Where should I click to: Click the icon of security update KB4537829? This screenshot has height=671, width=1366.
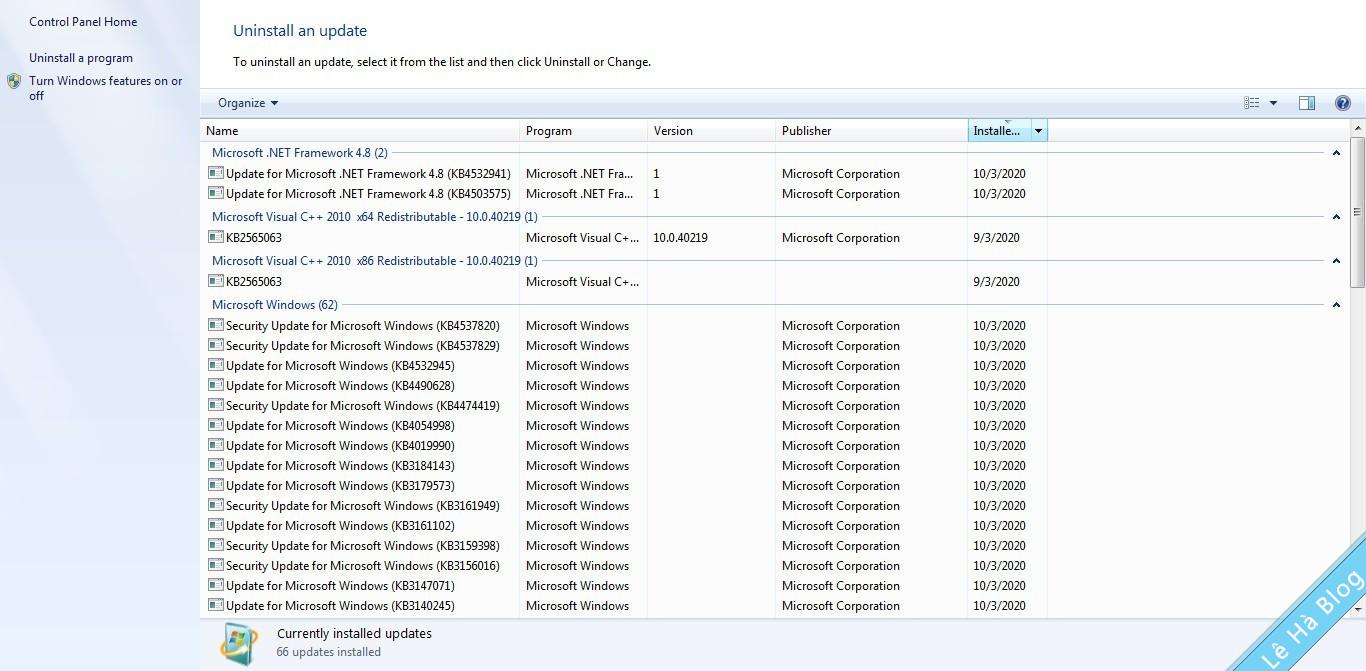[x=215, y=345]
